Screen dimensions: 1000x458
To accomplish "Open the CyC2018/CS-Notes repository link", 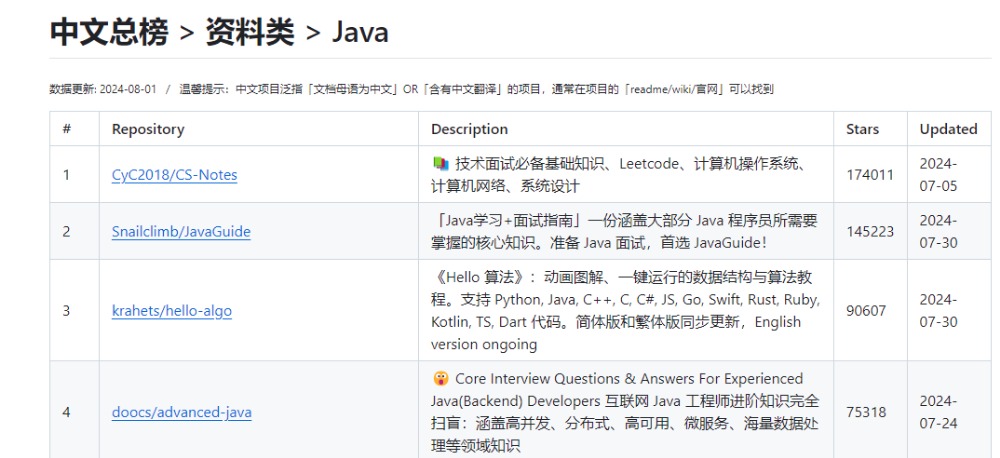I will point(174,175).
